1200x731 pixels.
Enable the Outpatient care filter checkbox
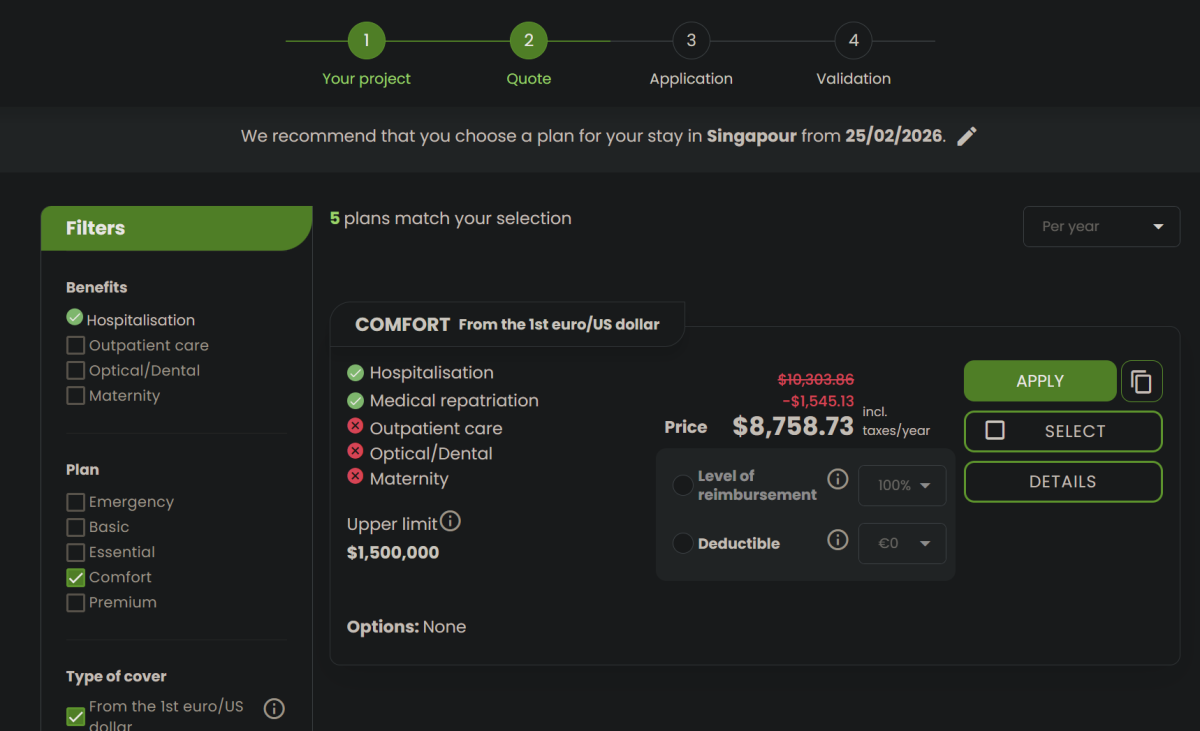pos(76,346)
